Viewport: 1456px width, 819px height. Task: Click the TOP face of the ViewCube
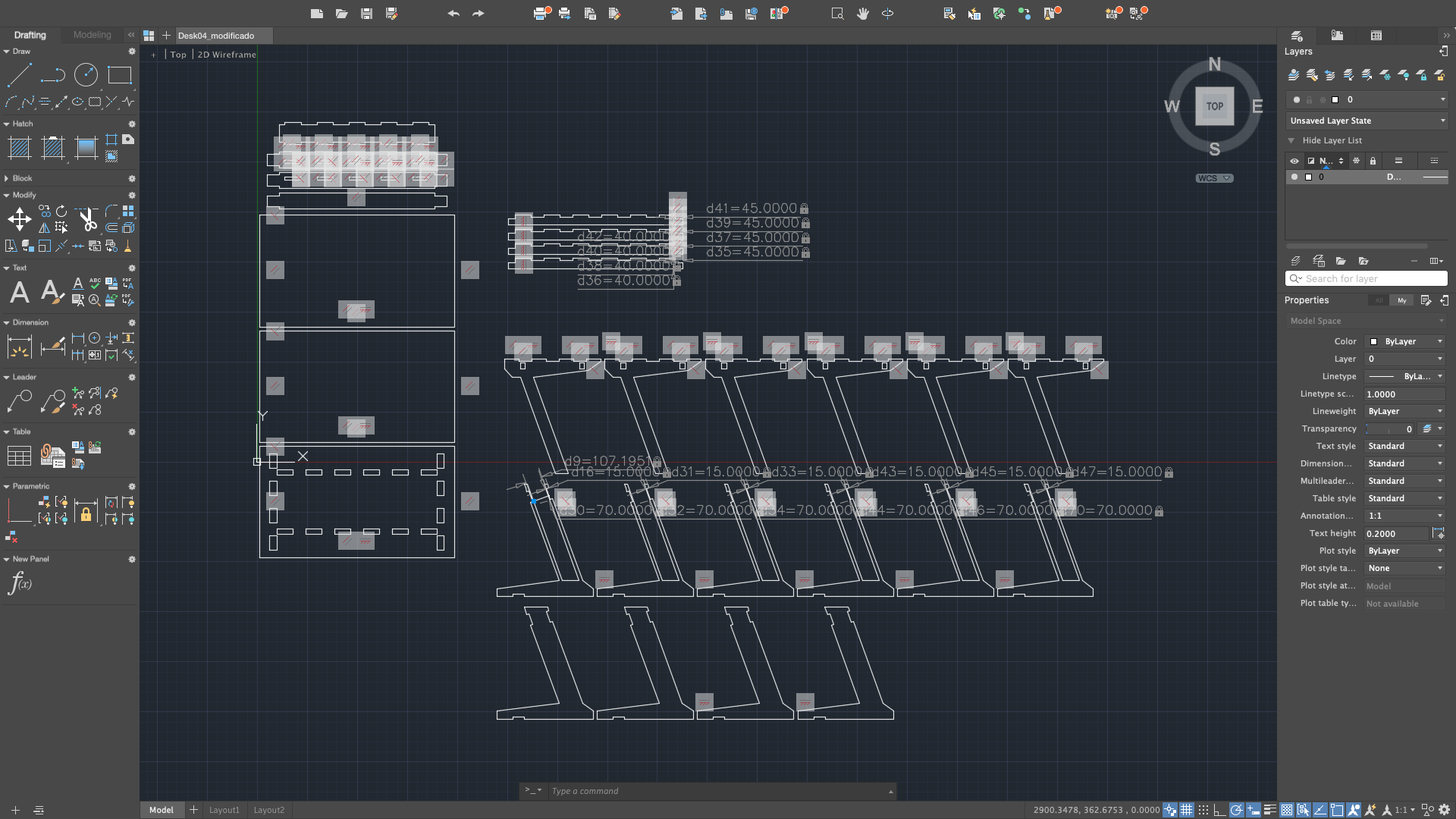tap(1215, 106)
